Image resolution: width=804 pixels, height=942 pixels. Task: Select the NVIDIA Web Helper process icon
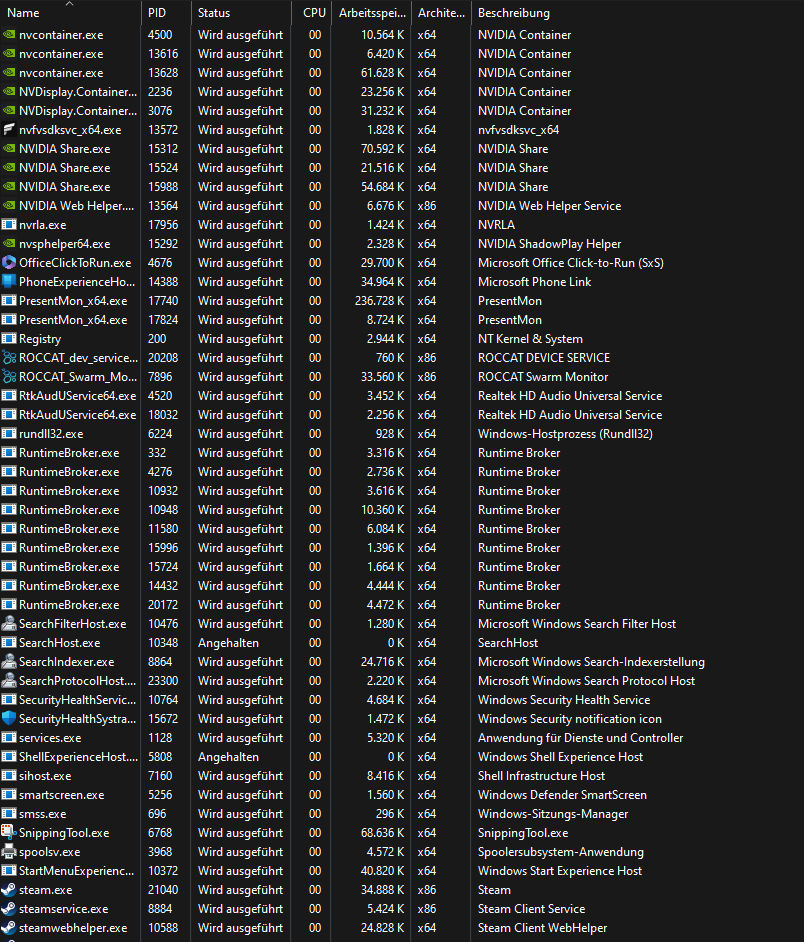coord(8,205)
